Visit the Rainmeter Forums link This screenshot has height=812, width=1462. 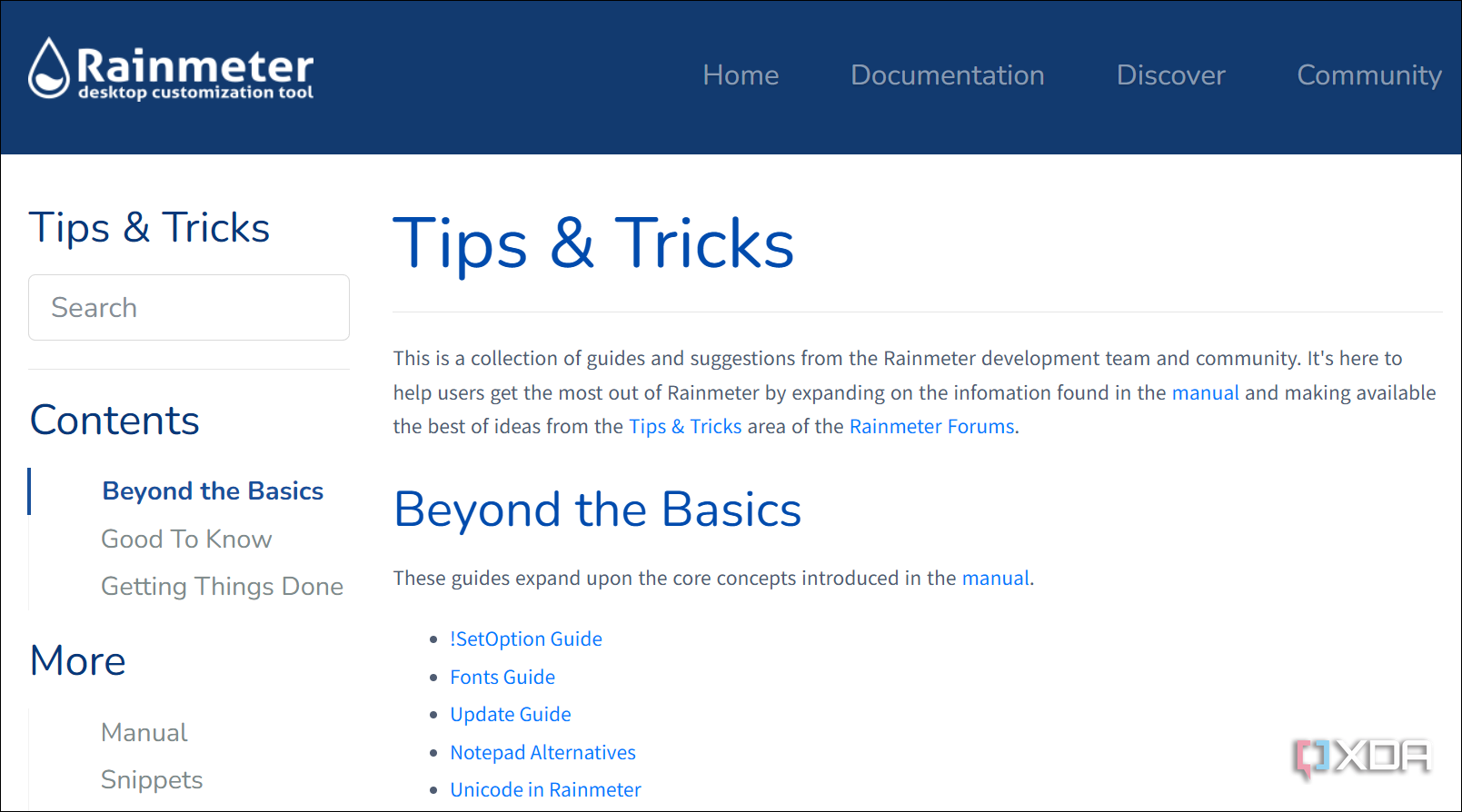point(931,427)
